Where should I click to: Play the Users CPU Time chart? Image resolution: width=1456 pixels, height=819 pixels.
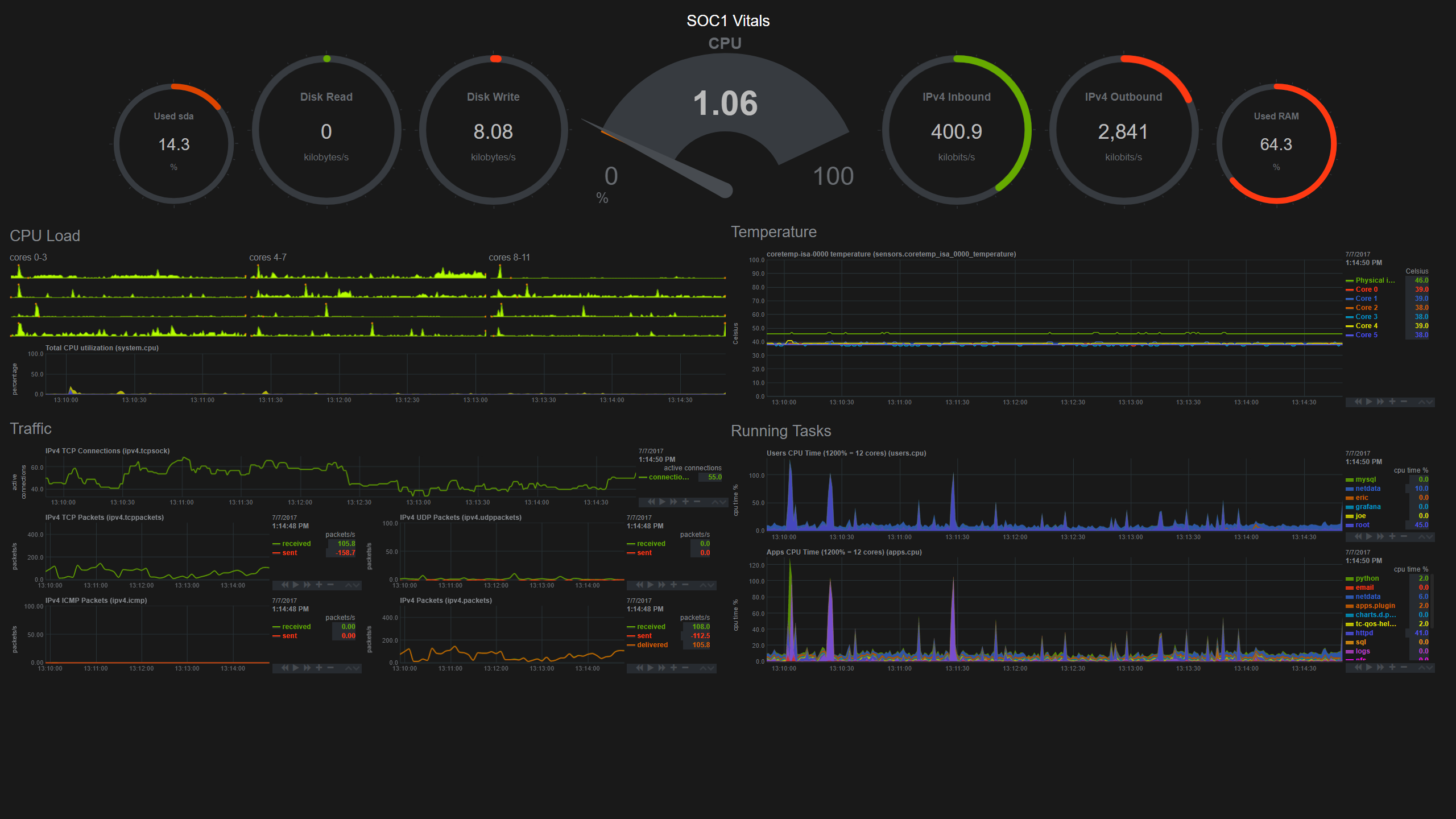(1369, 536)
